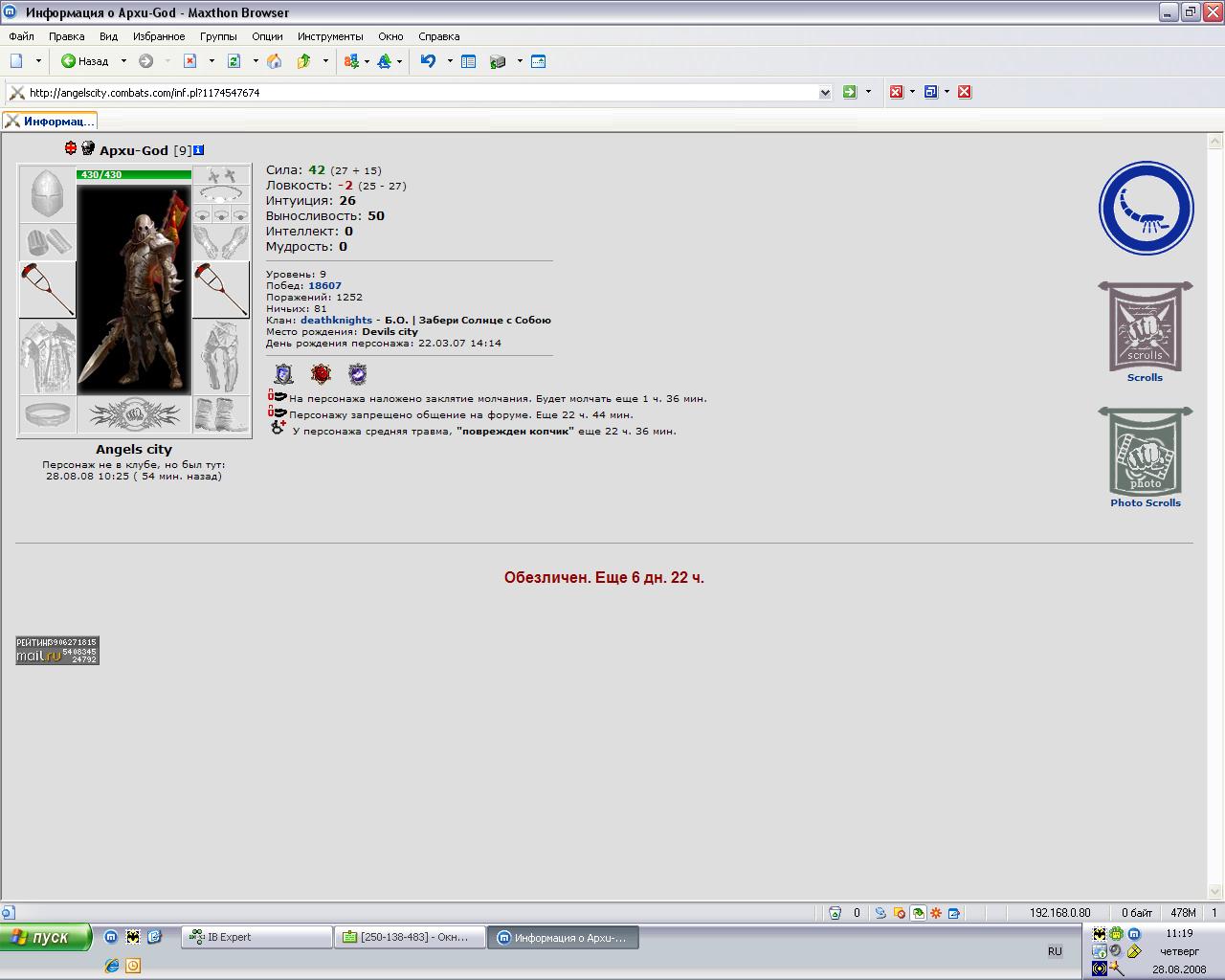Click the Undo closed tab icon
This screenshot has width=1225, height=980.
428,61
